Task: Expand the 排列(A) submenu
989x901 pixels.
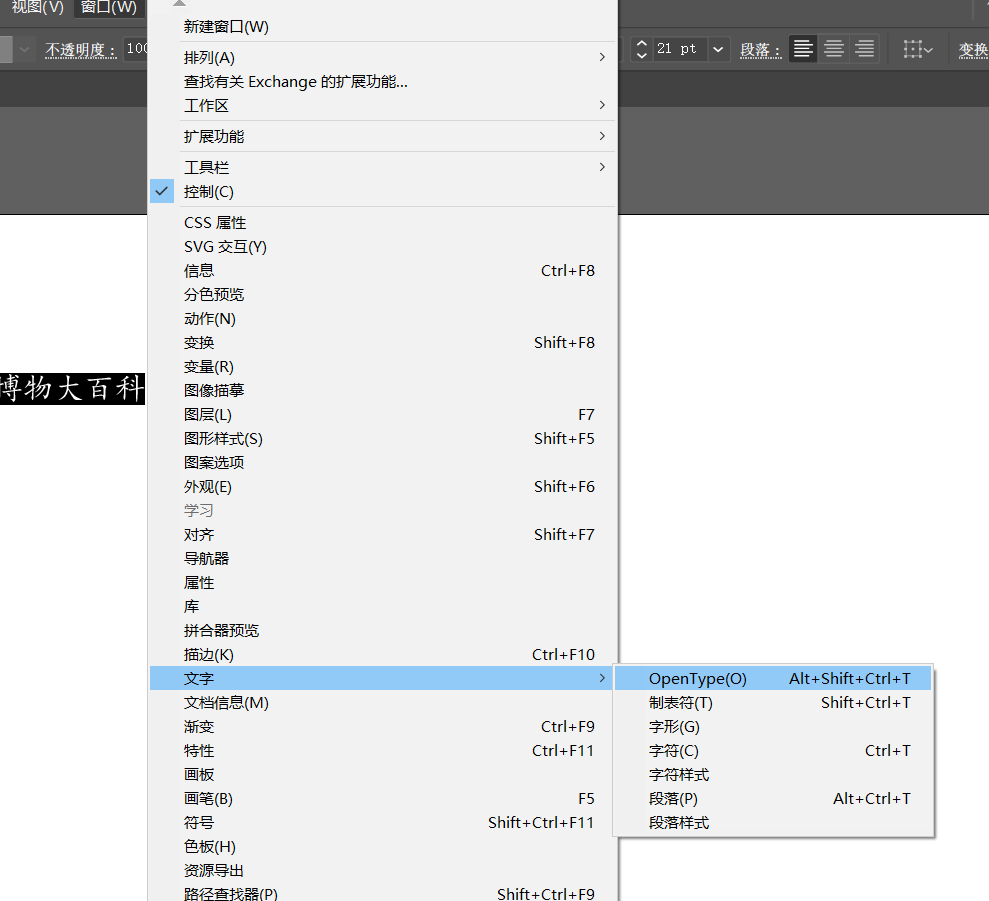Action: click(x=382, y=57)
